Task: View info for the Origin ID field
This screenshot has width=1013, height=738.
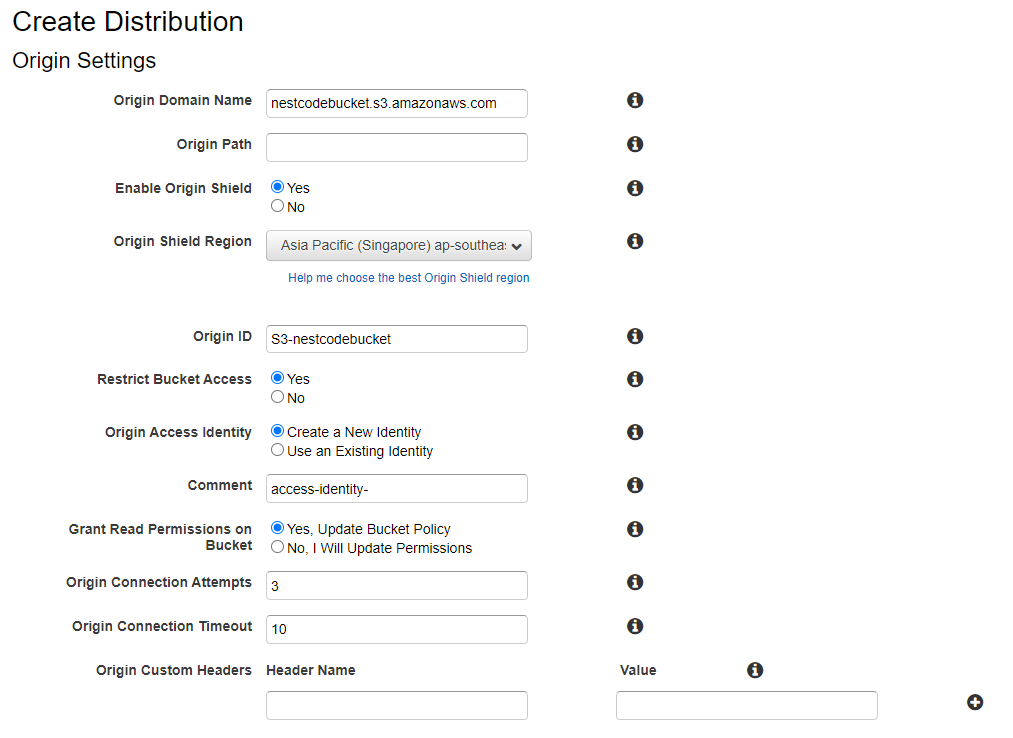Action: tap(635, 336)
